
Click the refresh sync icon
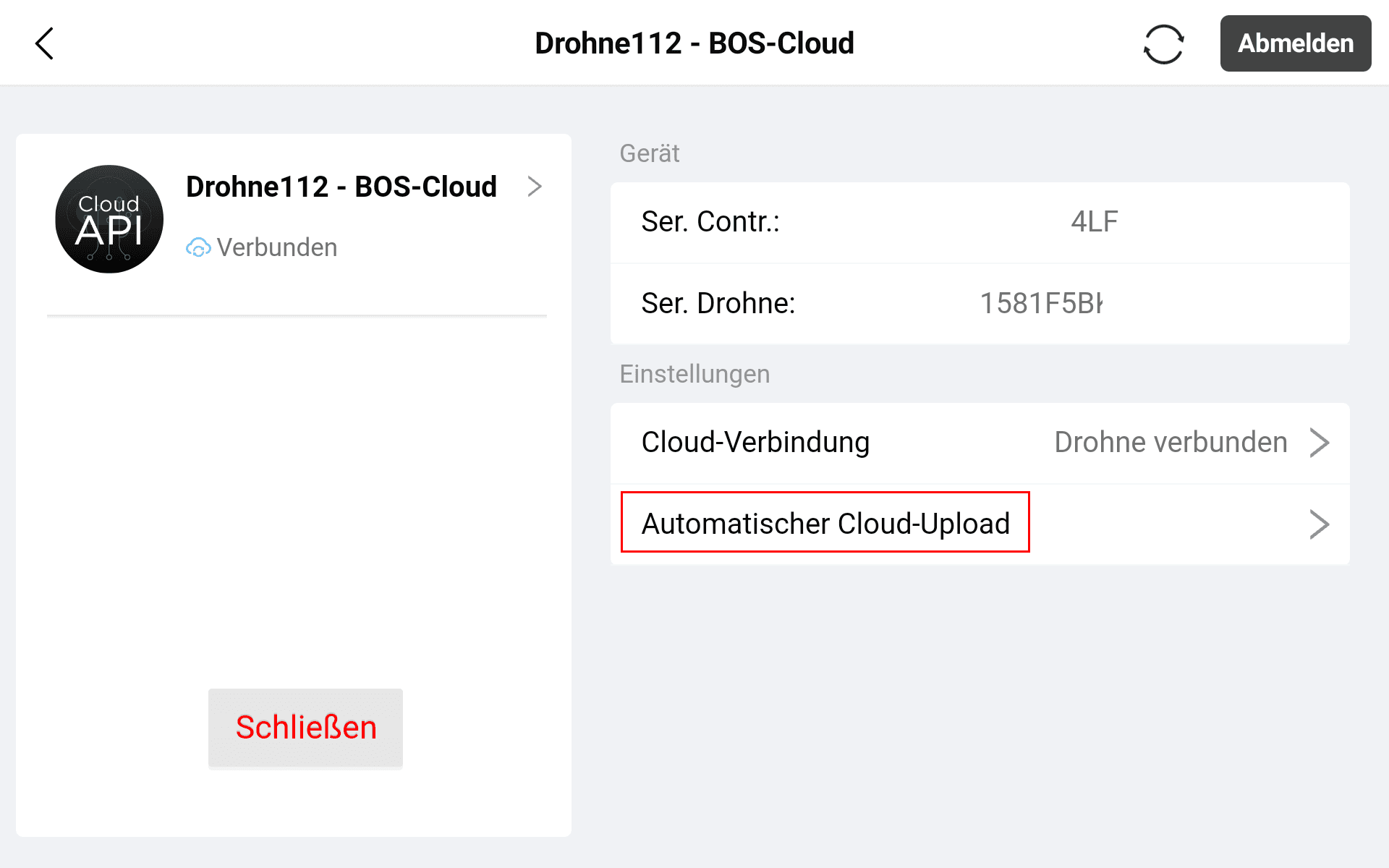[1163, 44]
